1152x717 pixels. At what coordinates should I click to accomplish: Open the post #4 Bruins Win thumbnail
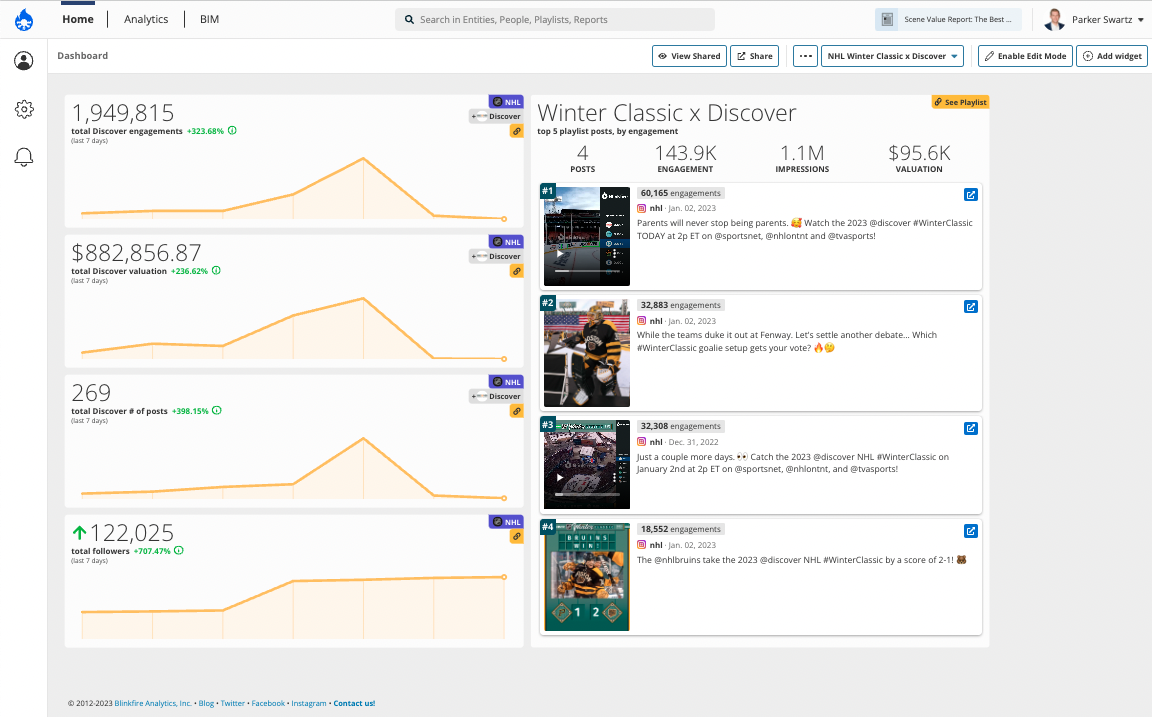[586, 577]
